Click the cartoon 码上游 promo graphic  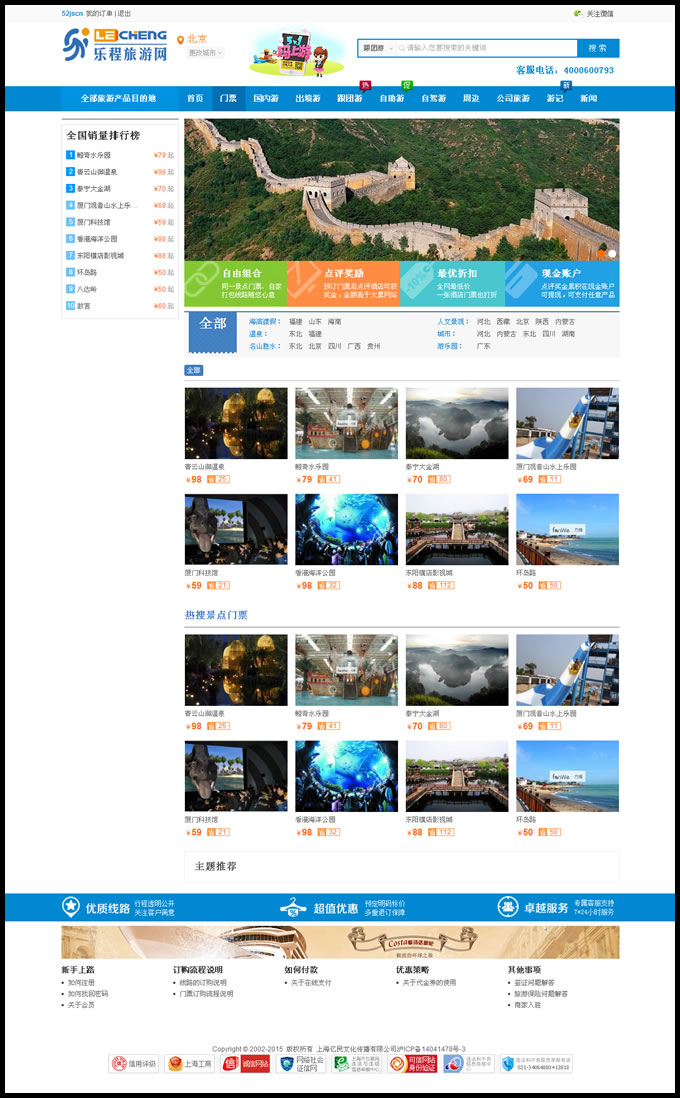tap(297, 53)
